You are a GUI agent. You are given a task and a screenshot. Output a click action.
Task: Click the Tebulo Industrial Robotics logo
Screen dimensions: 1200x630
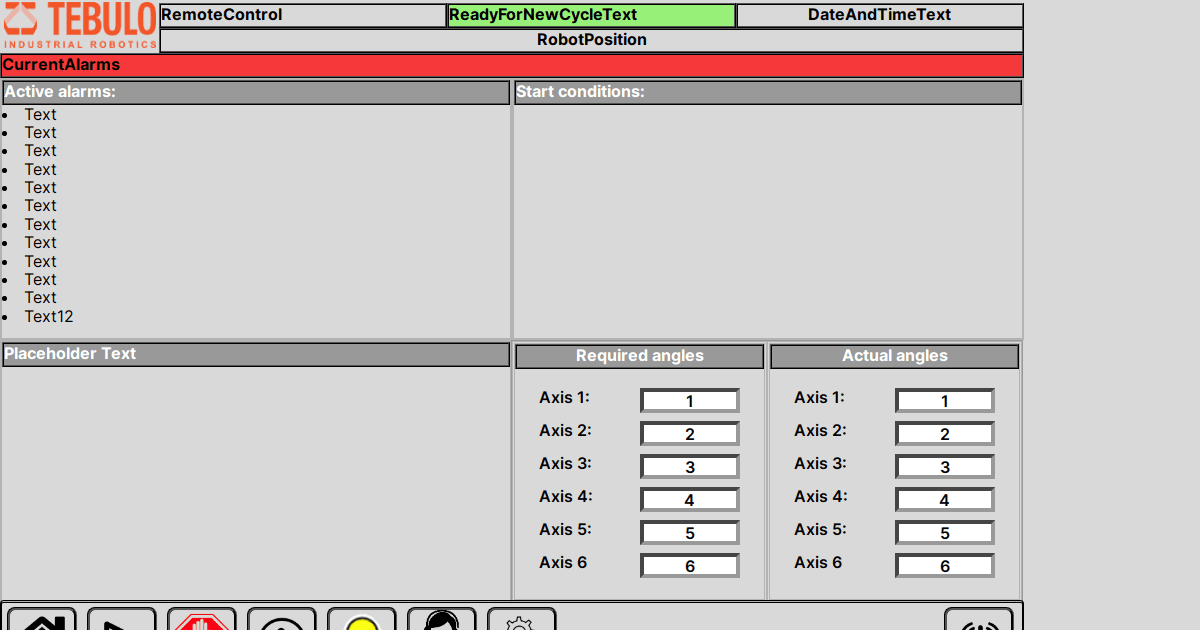80,25
